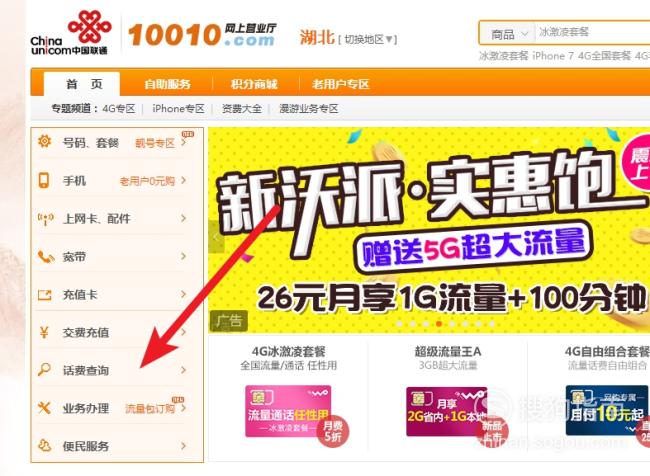Click the phone icon beside 手机
This screenshot has width=650, height=476.
[44, 180]
